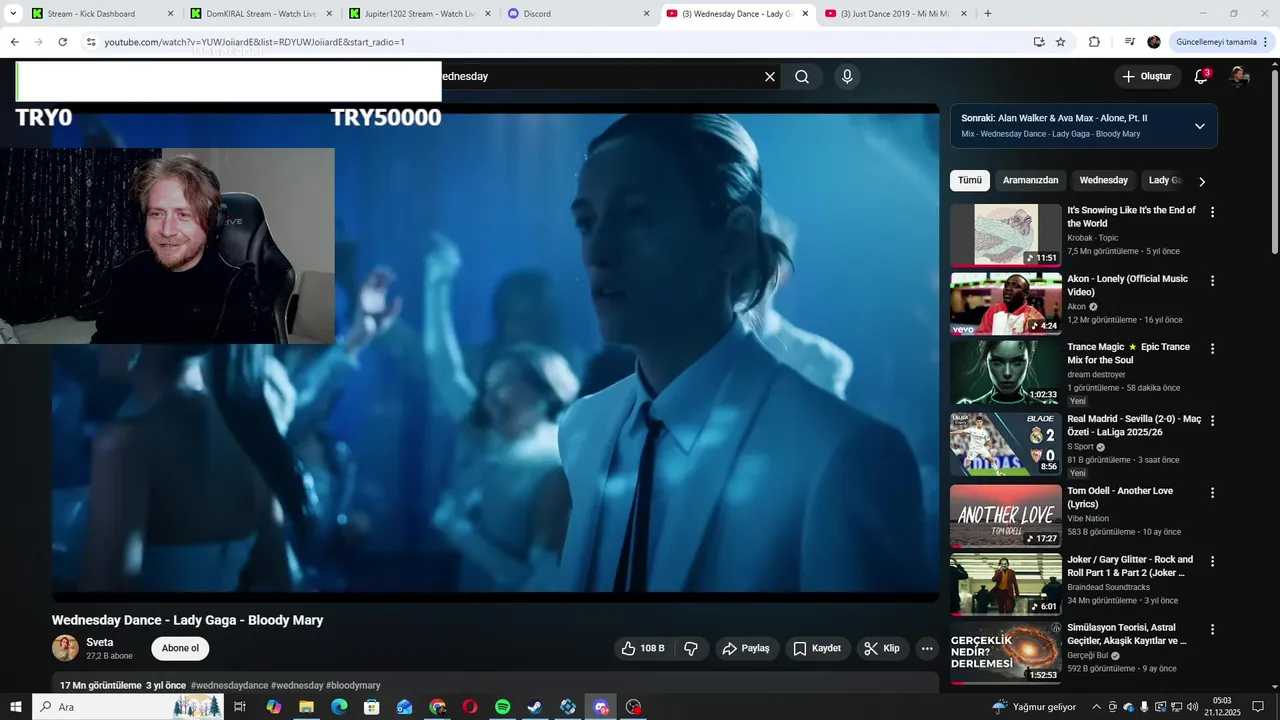Click the Oluştur create button

click(x=1147, y=76)
